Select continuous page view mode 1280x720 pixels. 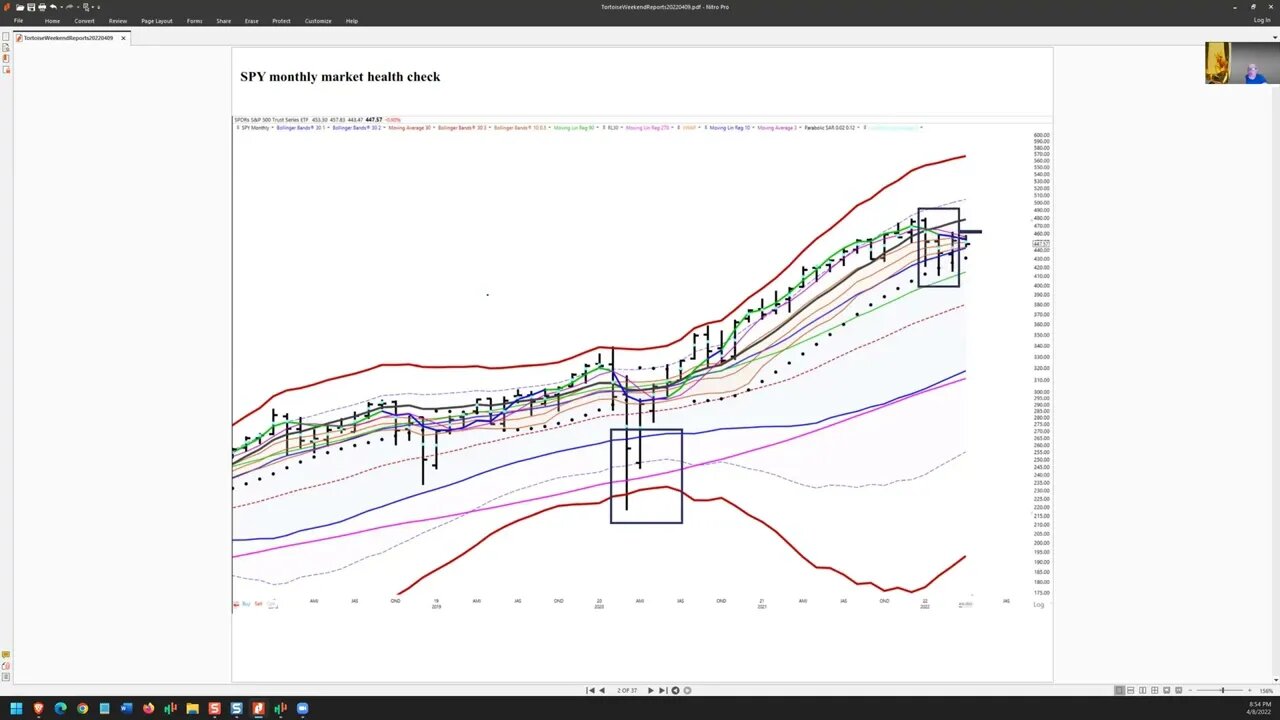coord(1131,690)
